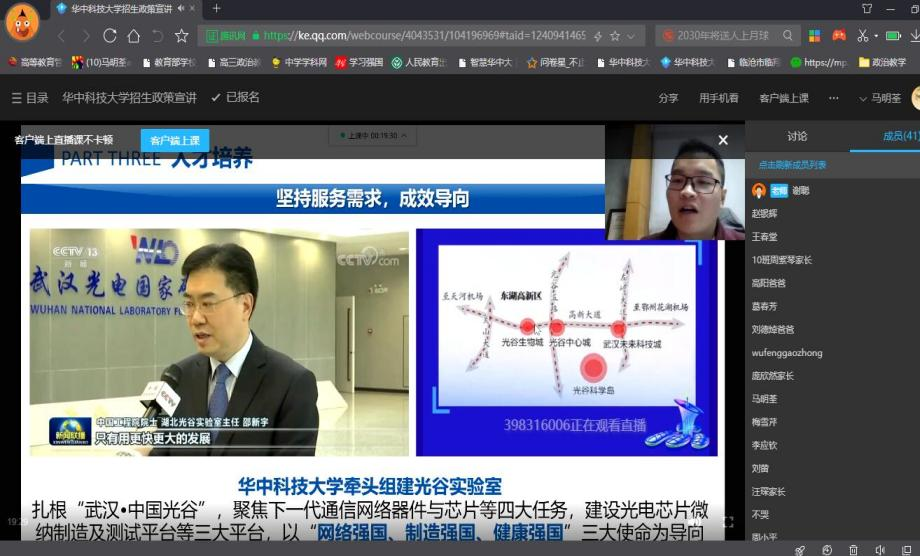Expand the 马明圣 user dropdown

pos(880,98)
